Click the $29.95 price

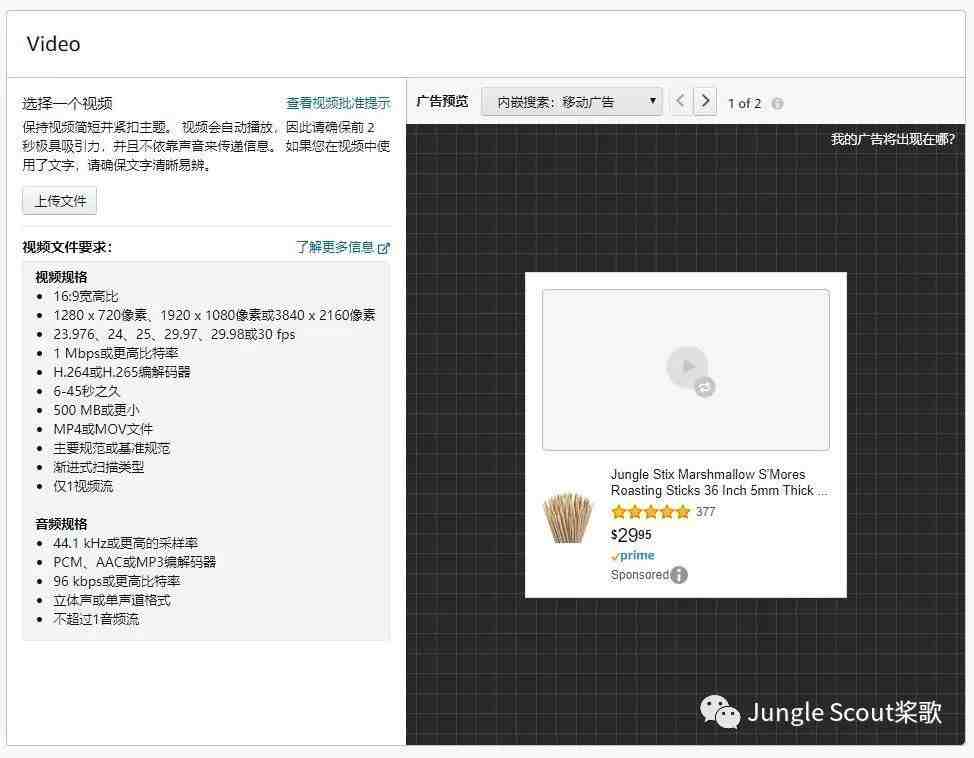631,535
